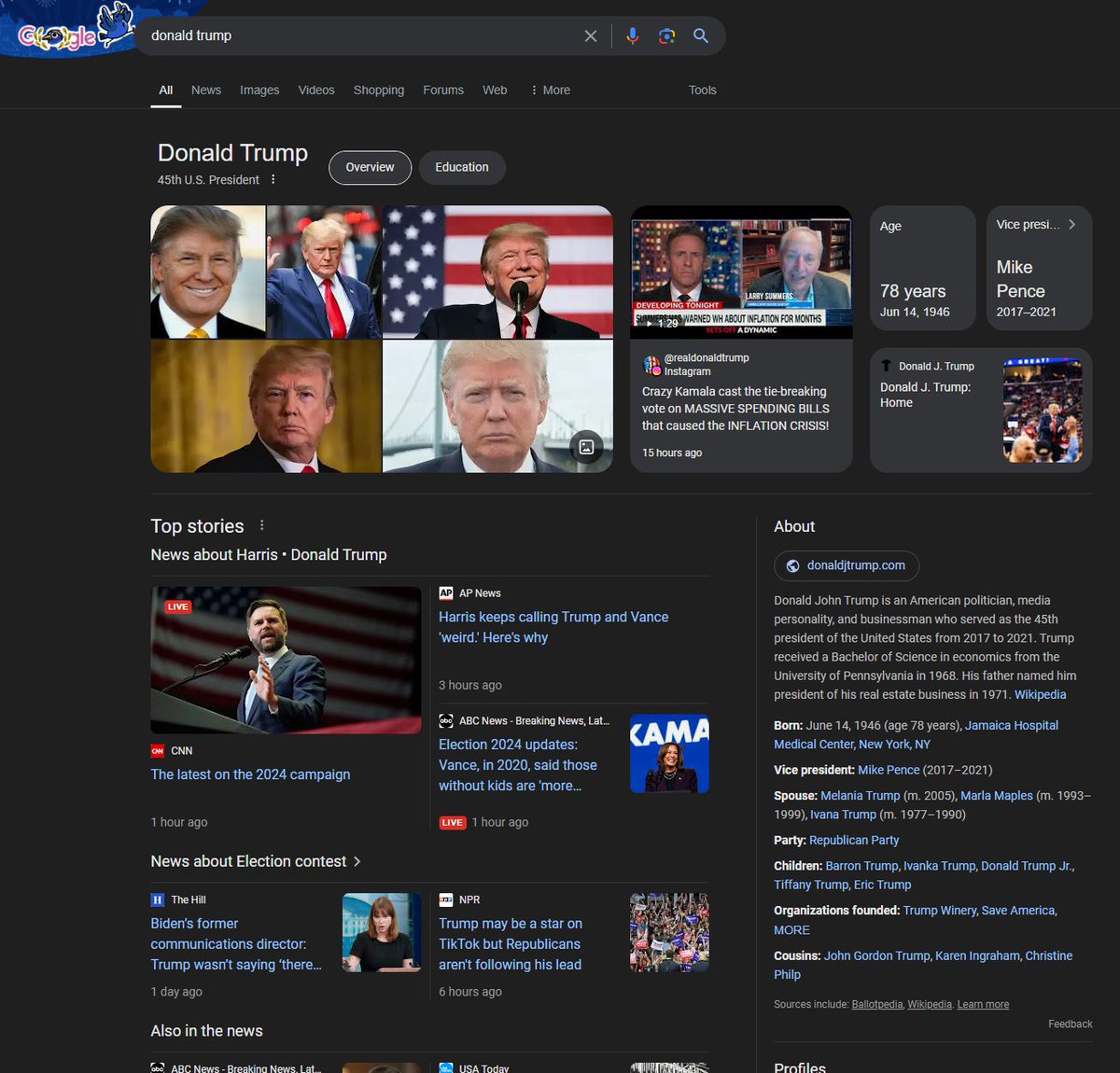Click the Marla Maples spouse link

(x=997, y=795)
